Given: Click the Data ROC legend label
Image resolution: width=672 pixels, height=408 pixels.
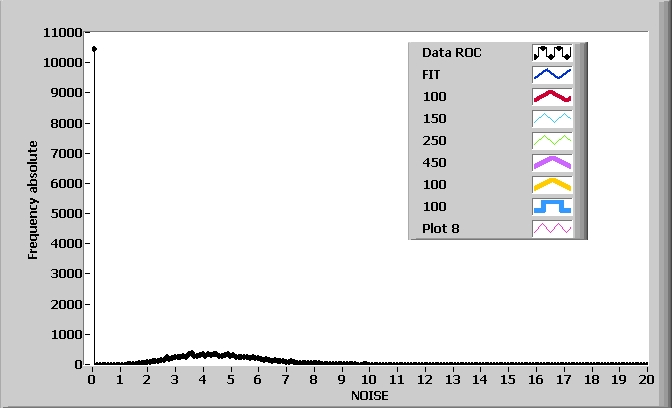Looking at the screenshot, I should point(451,52).
